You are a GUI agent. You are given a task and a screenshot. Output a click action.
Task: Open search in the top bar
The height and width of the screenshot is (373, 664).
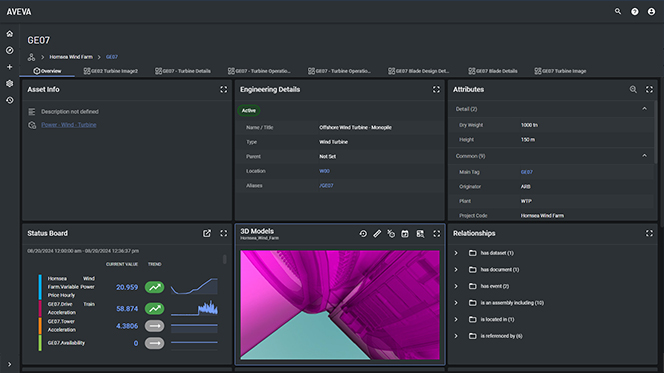pyautogui.click(x=618, y=11)
